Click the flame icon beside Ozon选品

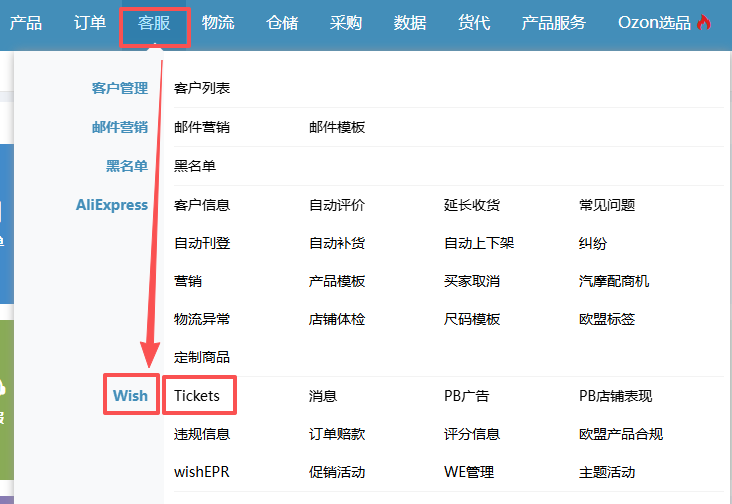(x=704, y=22)
